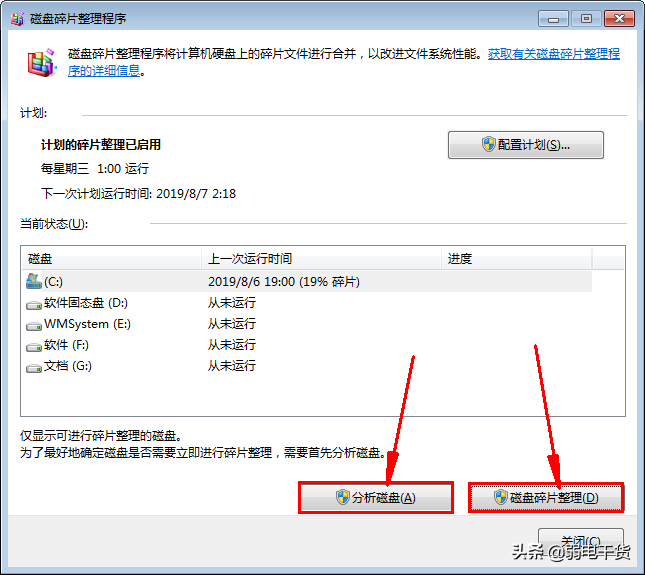
Task: Select the 文档 (G:) row
Action: pyautogui.click(x=308, y=366)
